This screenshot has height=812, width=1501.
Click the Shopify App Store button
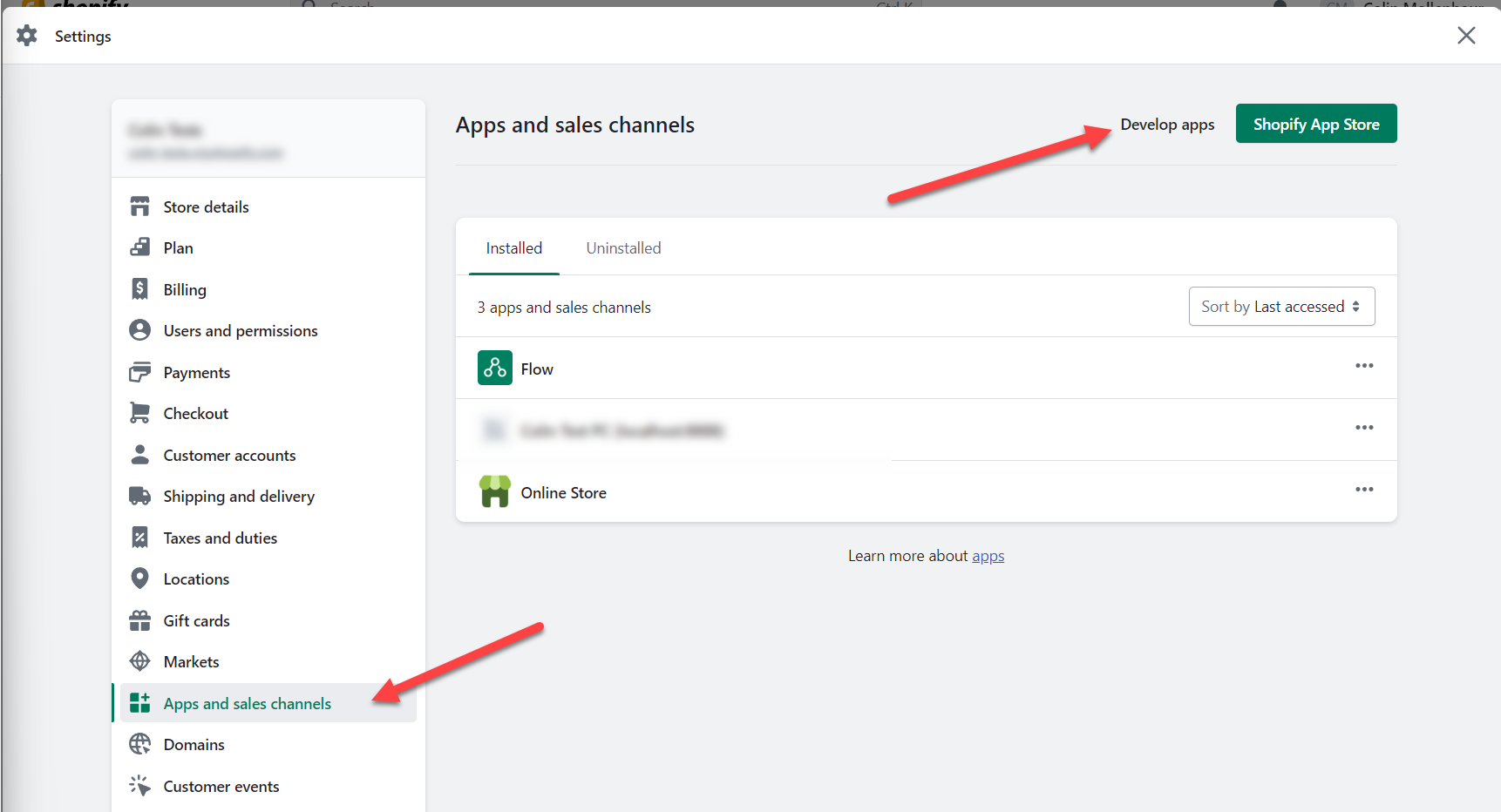[1315, 124]
